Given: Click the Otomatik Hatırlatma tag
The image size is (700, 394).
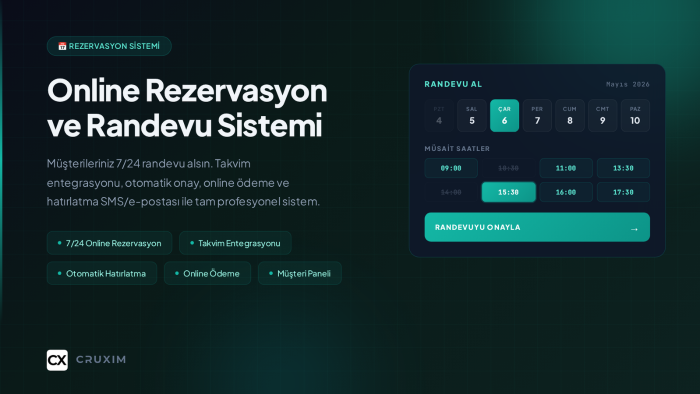Looking at the screenshot, I should pyautogui.click(x=102, y=274).
